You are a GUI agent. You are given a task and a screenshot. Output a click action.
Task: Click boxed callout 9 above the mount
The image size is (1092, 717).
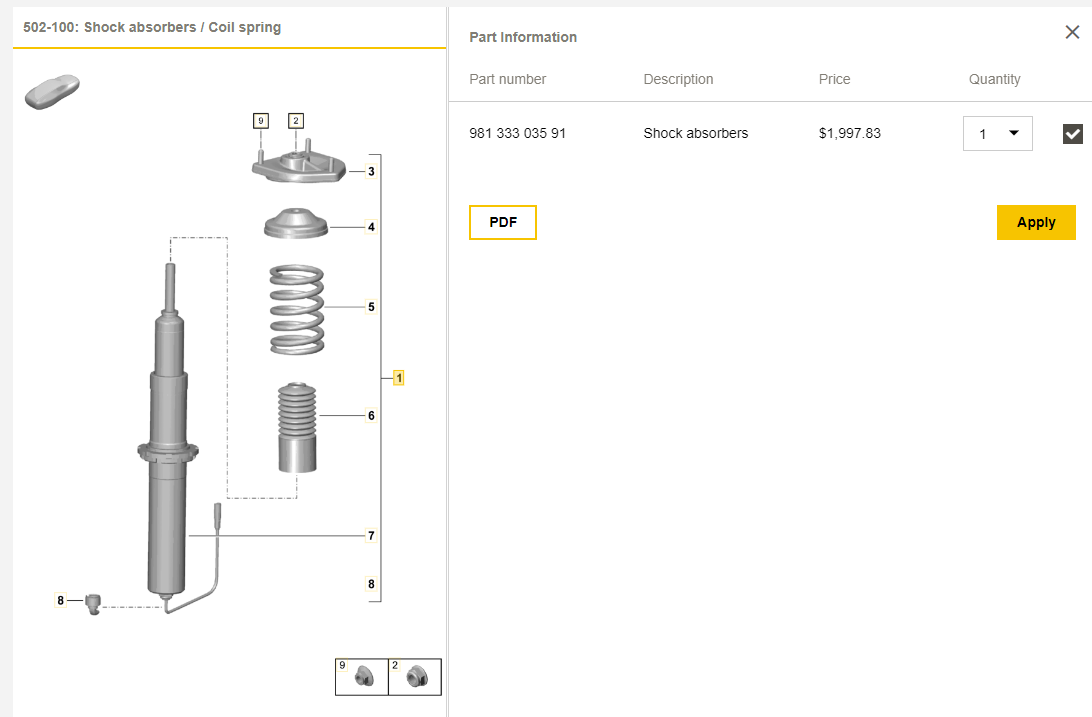[x=260, y=121]
